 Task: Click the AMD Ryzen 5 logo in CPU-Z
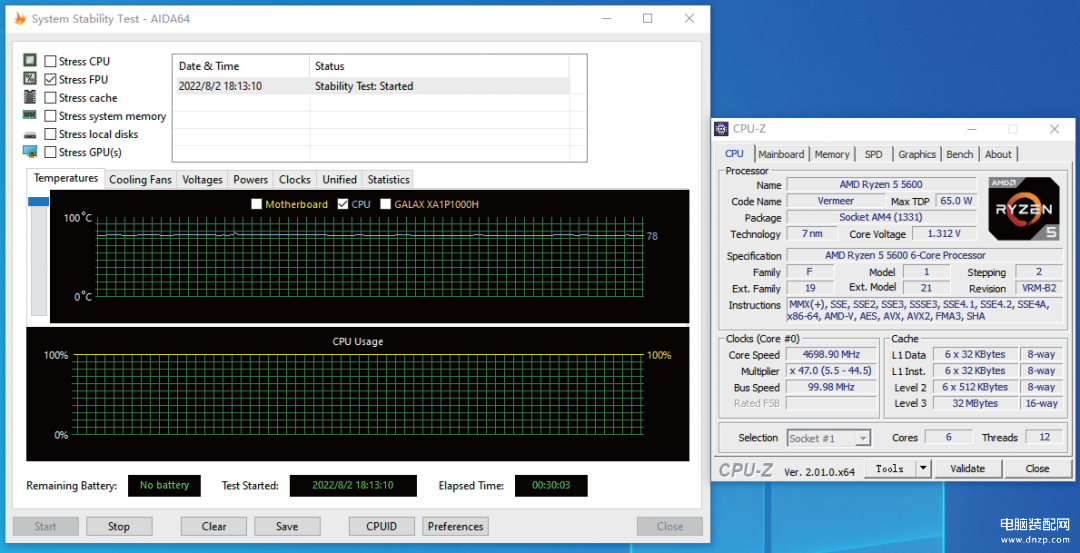1024,209
